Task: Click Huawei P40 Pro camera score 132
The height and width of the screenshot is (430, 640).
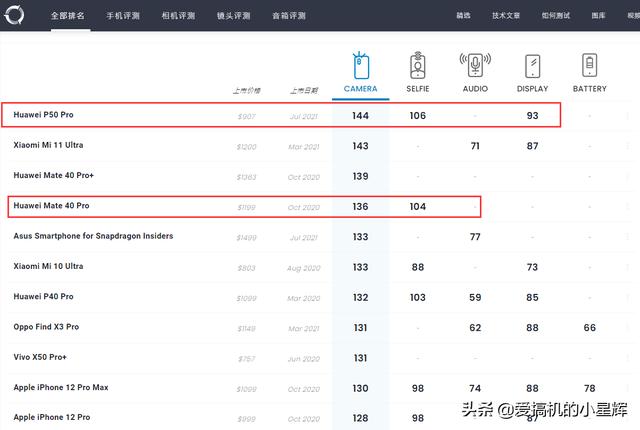Action: [360, 297]
